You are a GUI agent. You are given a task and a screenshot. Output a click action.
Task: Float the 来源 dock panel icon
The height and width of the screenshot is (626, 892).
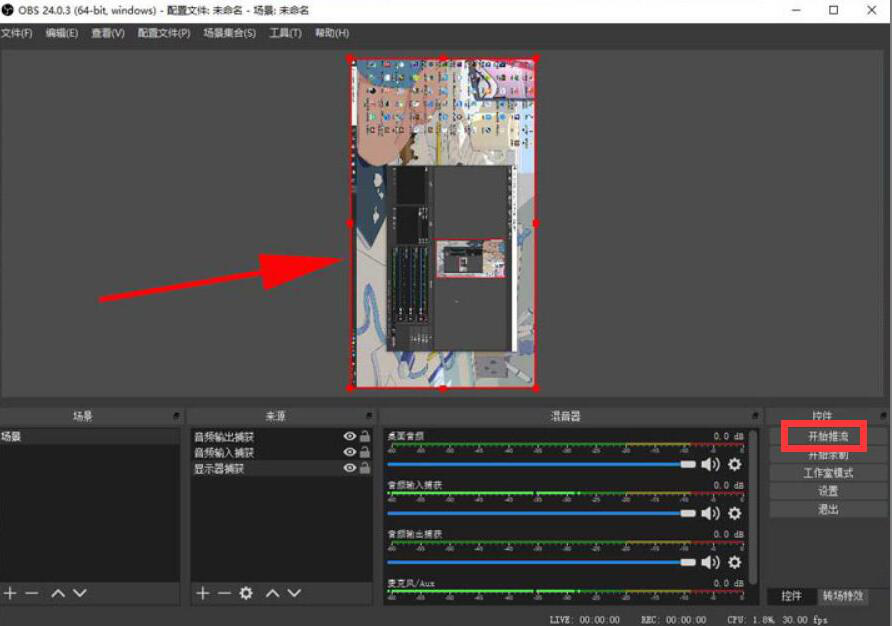(x=369, y=416)
